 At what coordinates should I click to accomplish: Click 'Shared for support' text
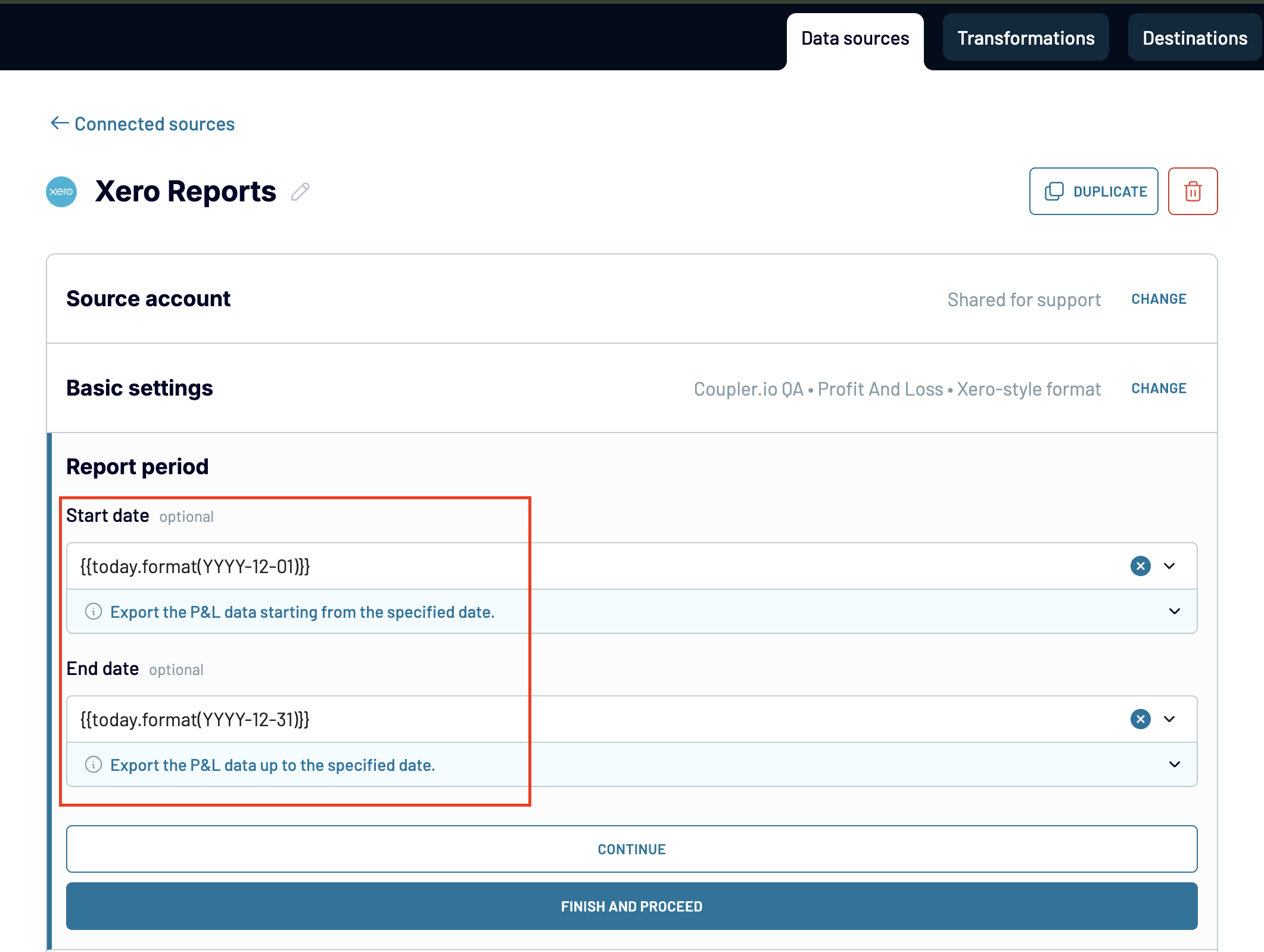(x=1024, y=300)
